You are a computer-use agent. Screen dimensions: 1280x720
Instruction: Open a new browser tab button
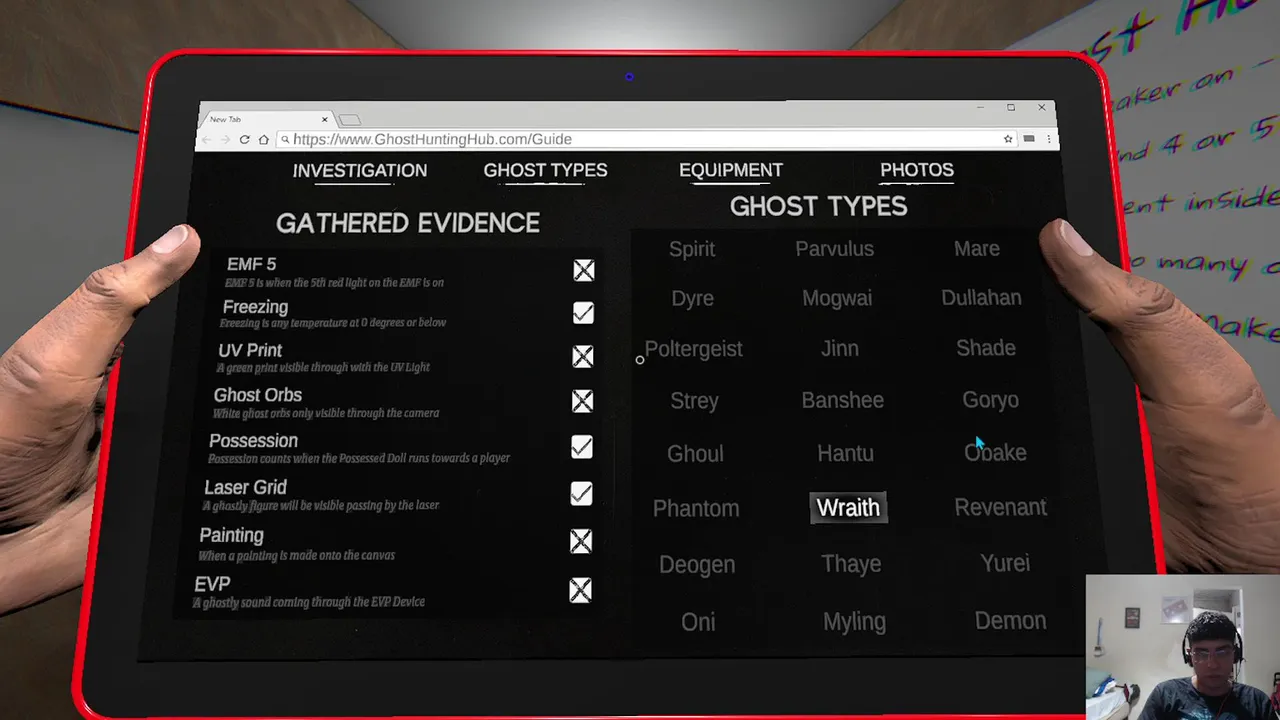tap(348, 120)
